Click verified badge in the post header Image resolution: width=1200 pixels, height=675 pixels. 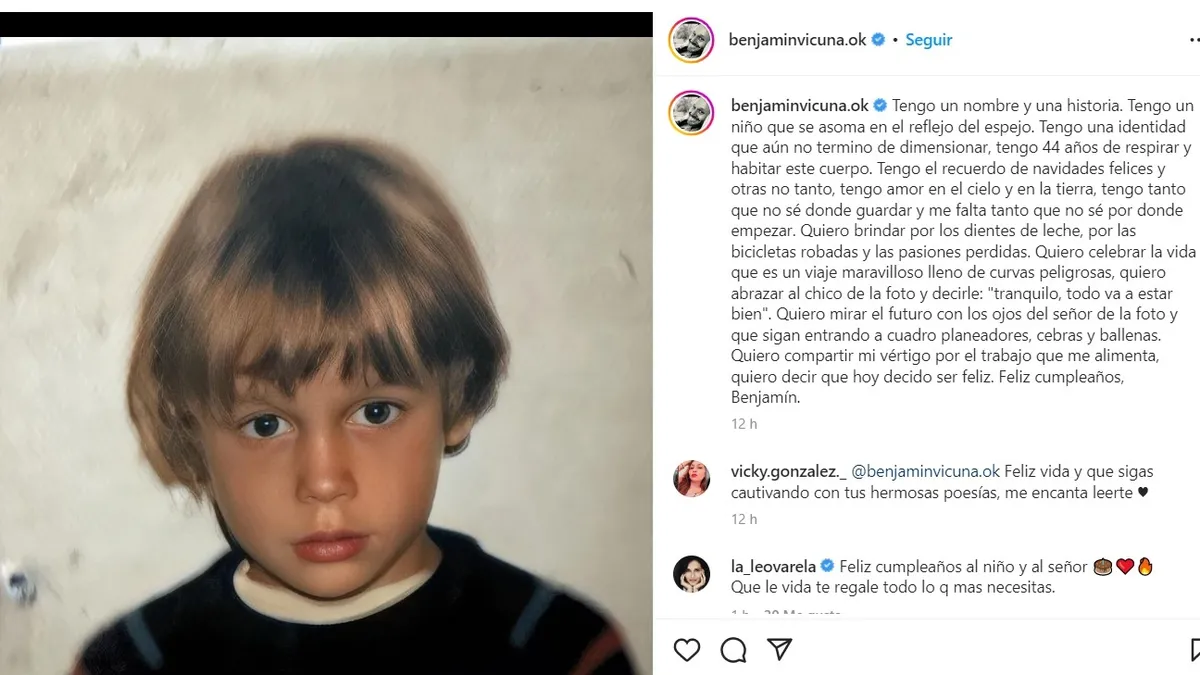[878, 40]
